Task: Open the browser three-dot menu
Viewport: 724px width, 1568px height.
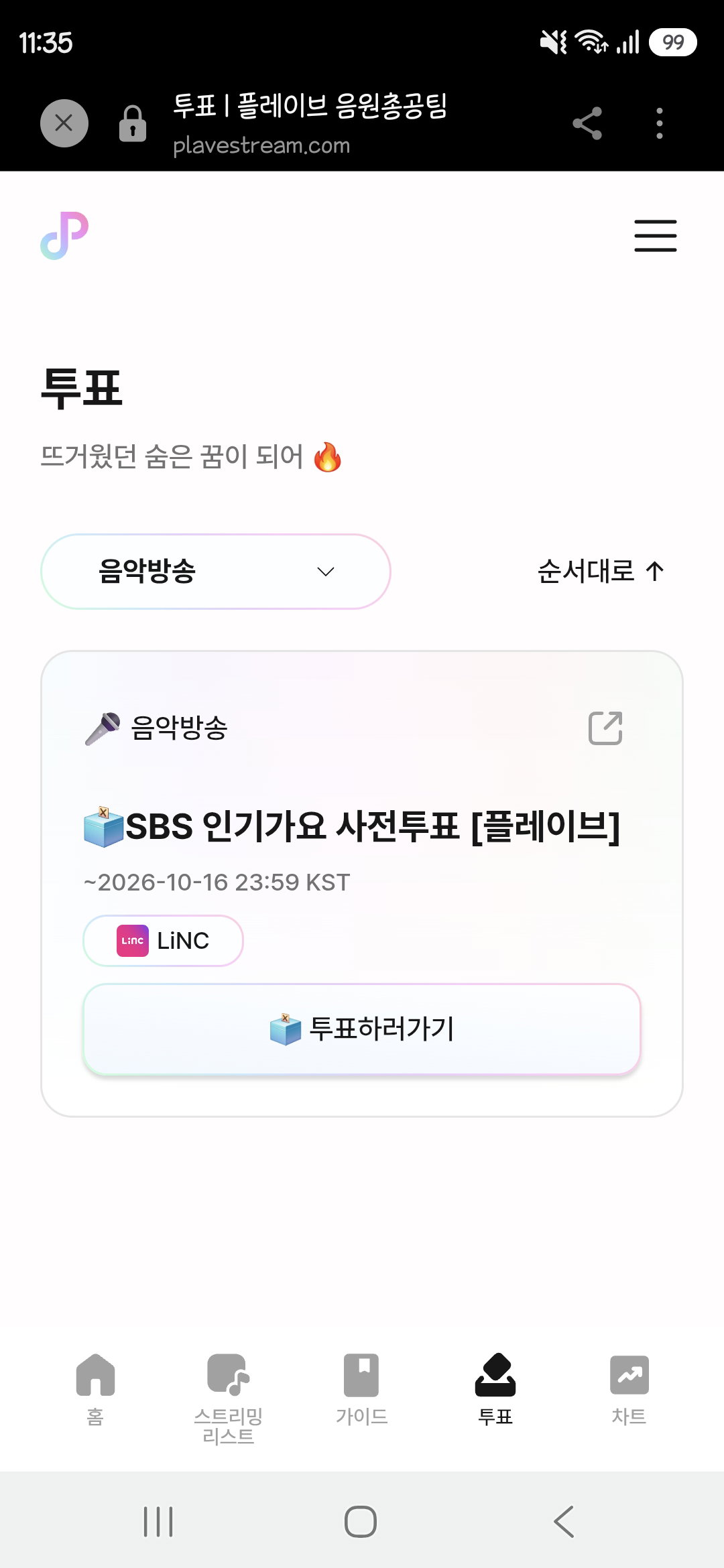Action: (660, 123)
